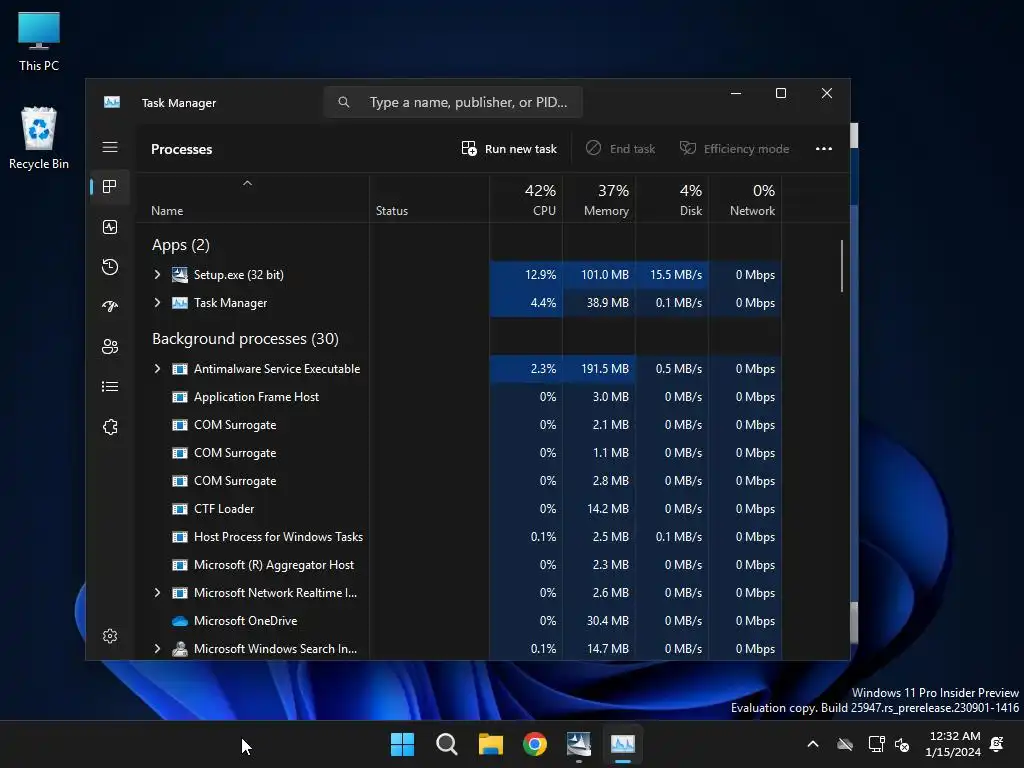Click the End task button

[x=620, y=149]
